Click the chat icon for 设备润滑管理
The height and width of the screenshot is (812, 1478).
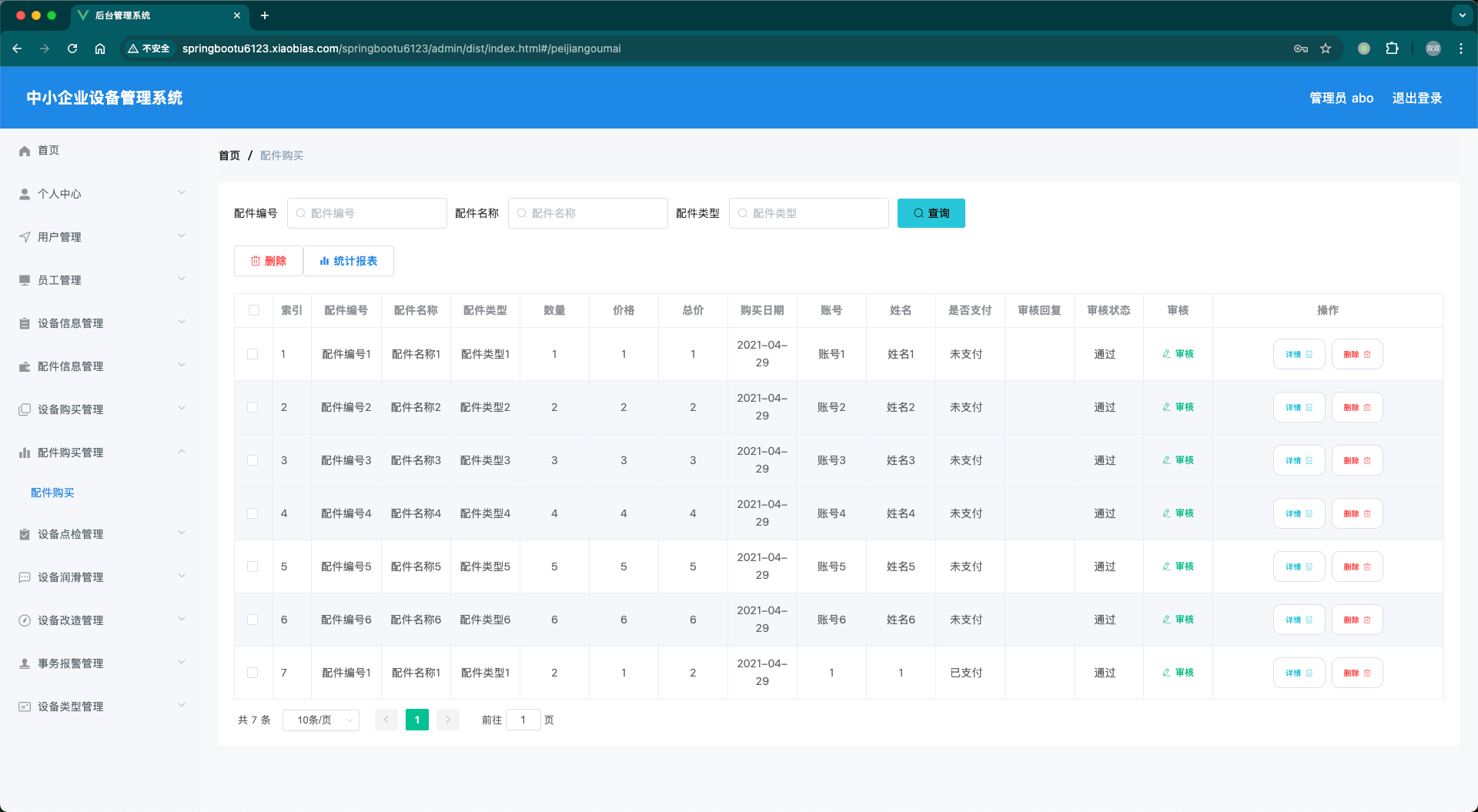(25, 577)
